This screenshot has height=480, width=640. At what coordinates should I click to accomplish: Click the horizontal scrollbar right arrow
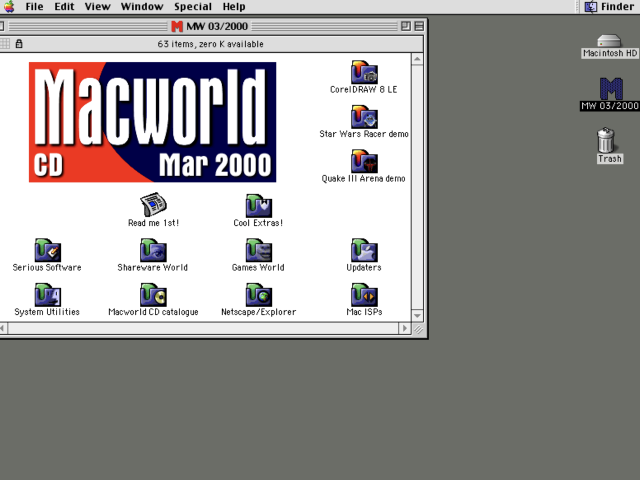(x=405, y=328)
